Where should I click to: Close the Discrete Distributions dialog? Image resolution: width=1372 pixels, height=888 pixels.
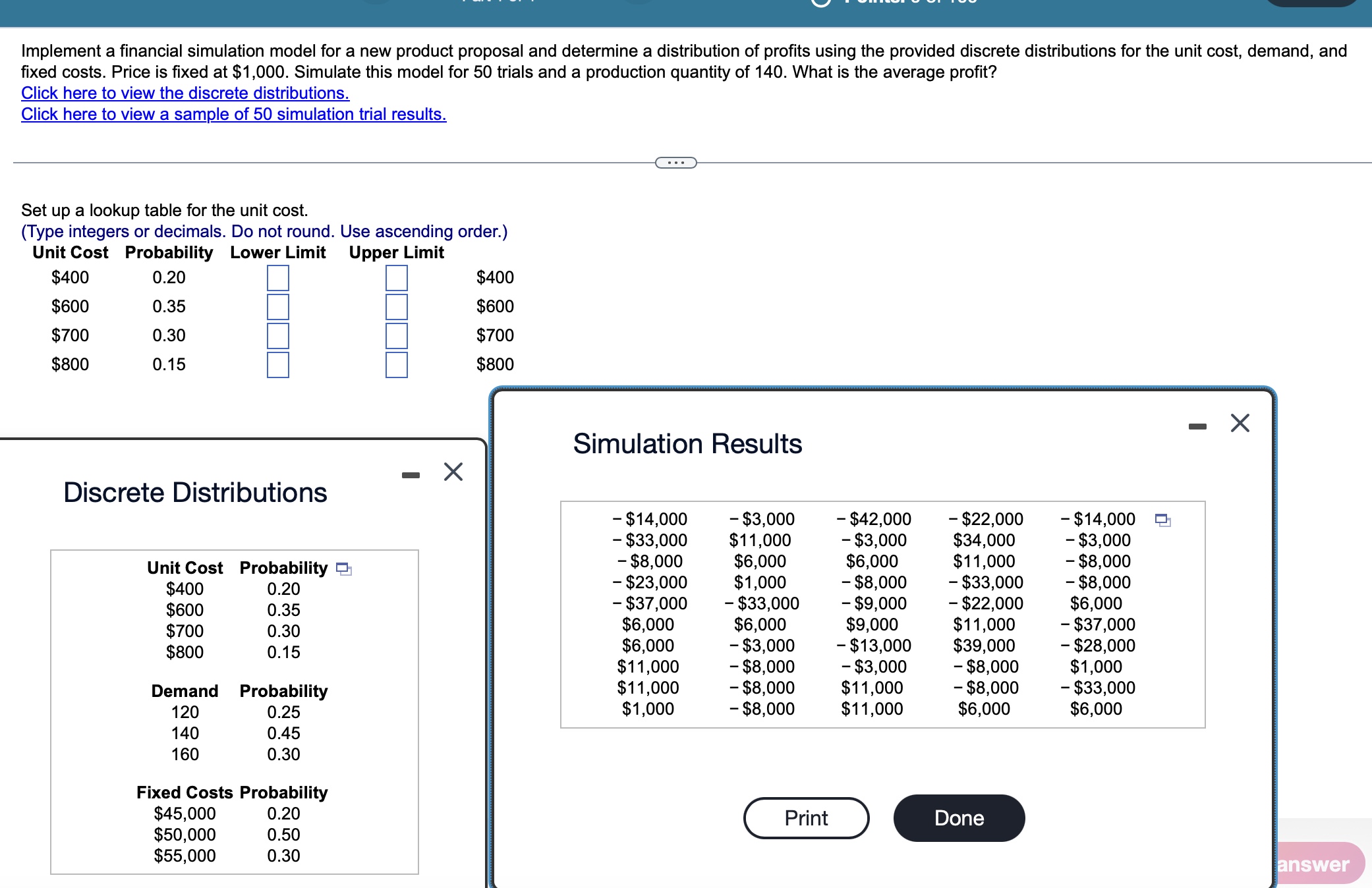(453, 472)
